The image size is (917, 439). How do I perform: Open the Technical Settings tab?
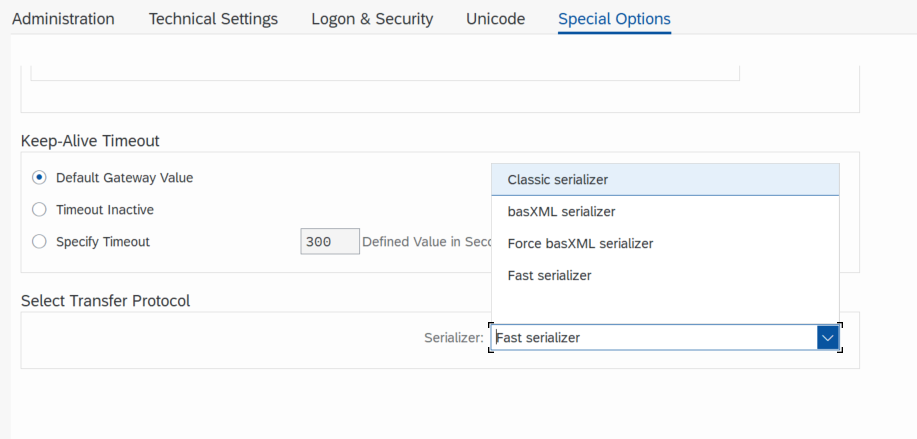coord(213,19)
